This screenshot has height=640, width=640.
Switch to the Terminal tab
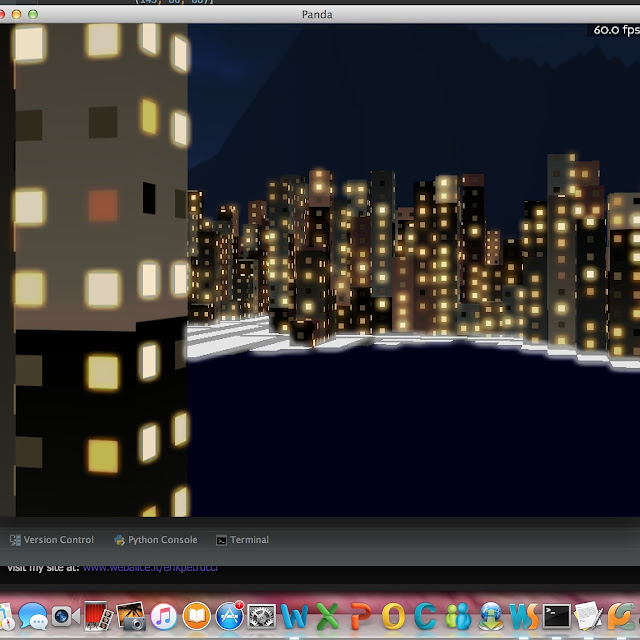coord(242,540)
